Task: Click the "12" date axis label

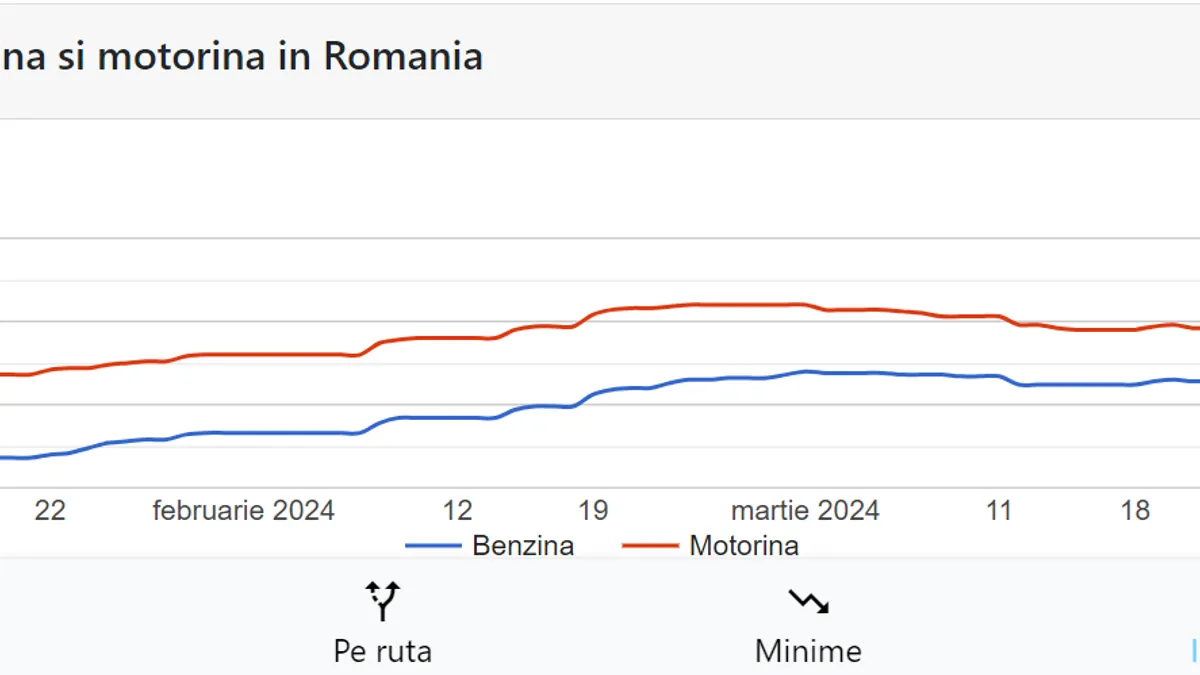Action: pyautogui.click(x=457, y=511)
